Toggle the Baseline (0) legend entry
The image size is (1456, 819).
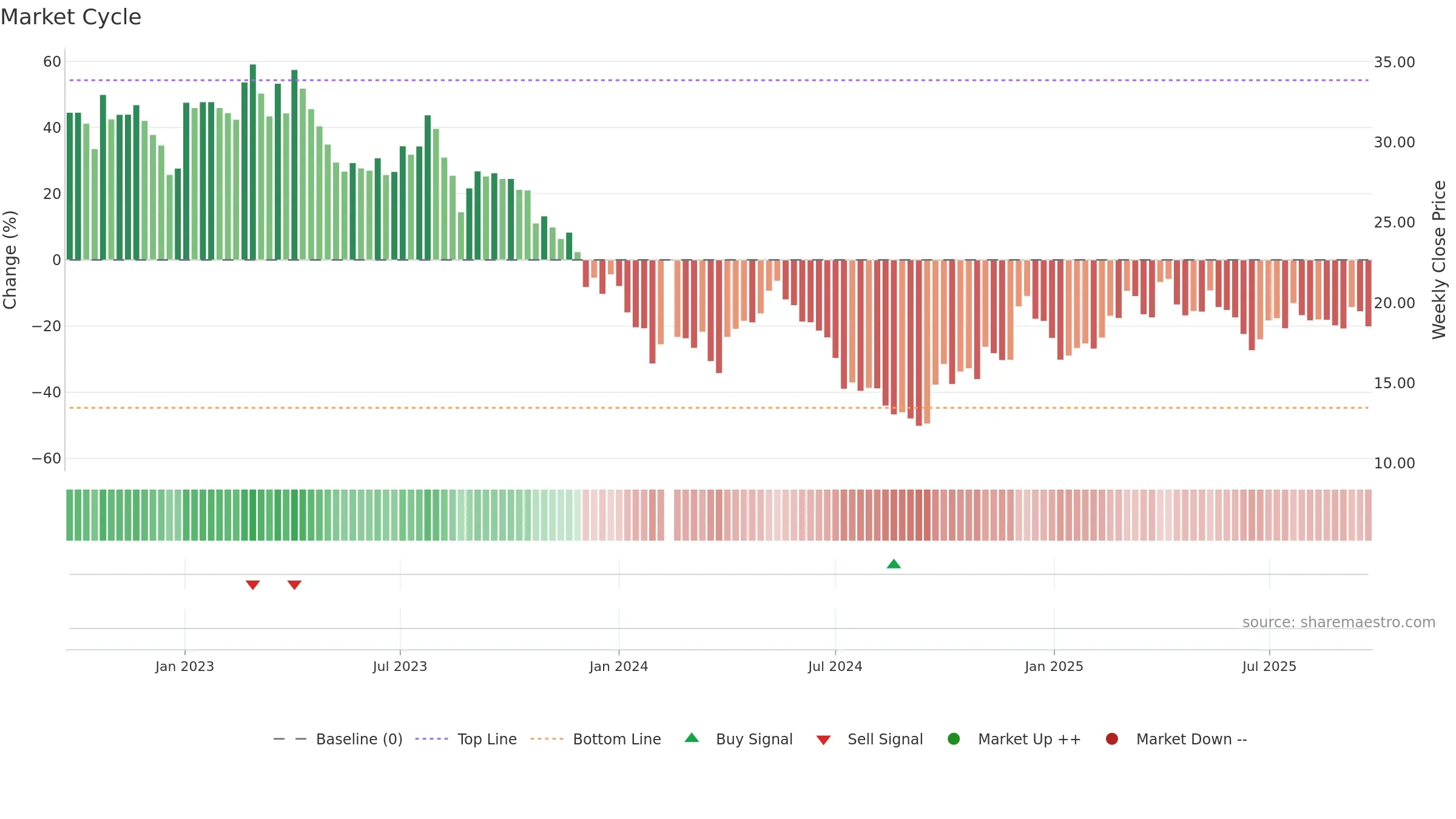(338, 739)
